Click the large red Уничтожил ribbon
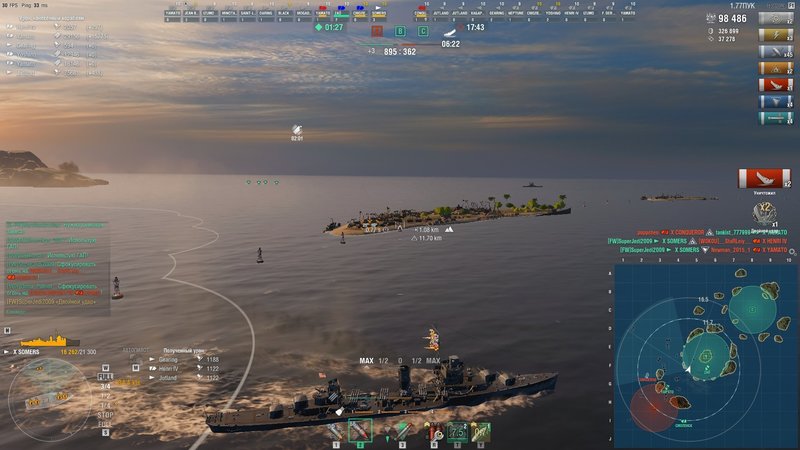Viewport: 800px width, 450px height. point(764,179)
